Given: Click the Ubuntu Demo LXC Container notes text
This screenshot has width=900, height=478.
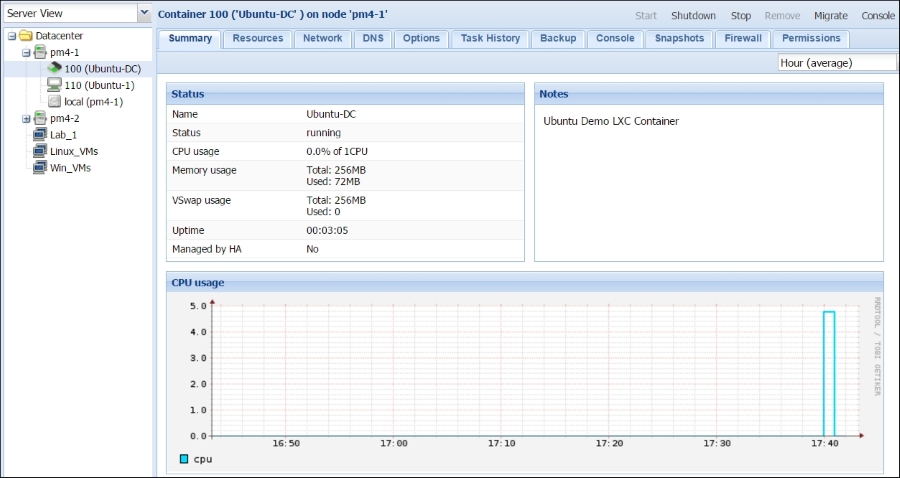Looking at the screenshot, I should 611,122.
